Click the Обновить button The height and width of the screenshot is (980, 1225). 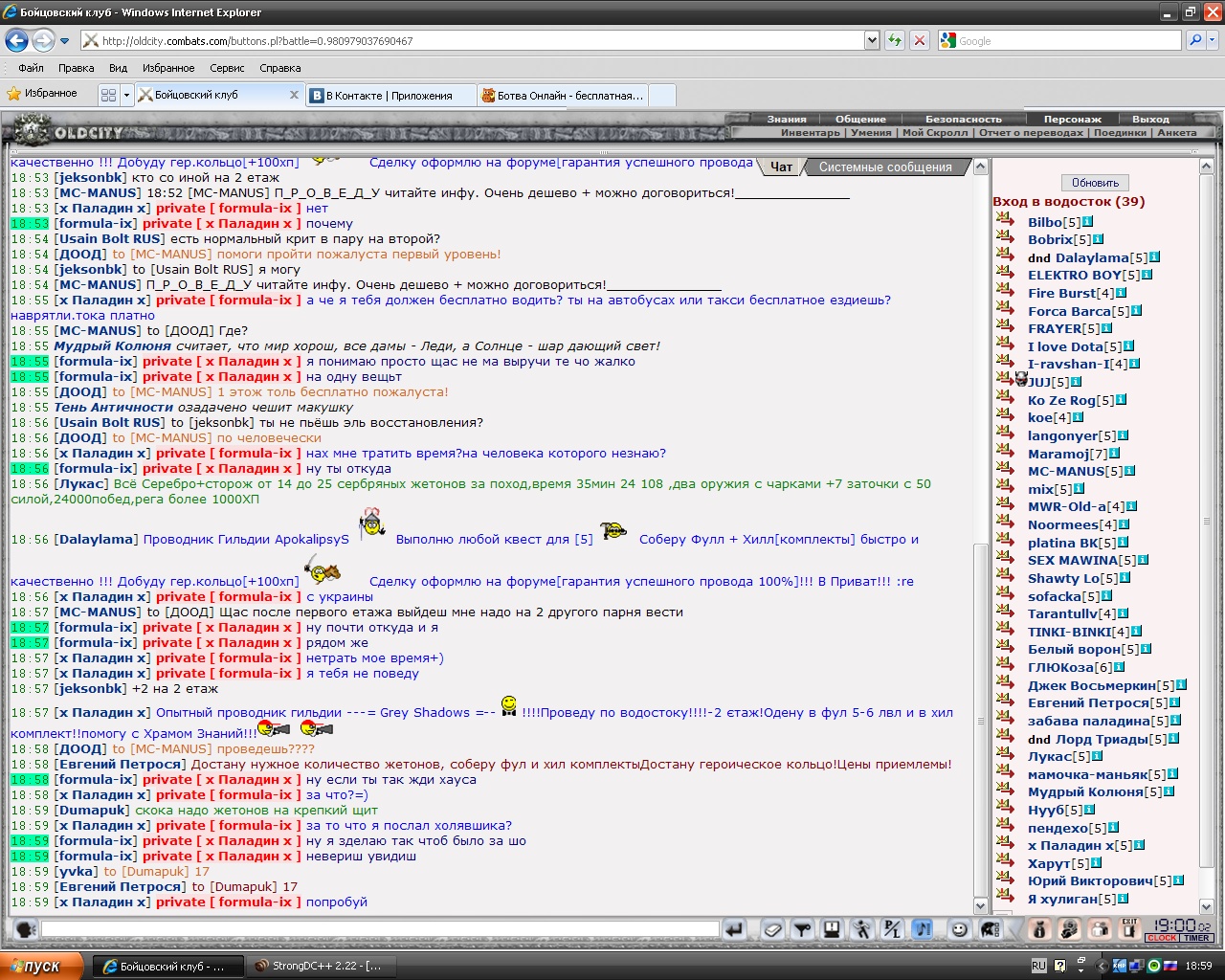(1096, 183)
